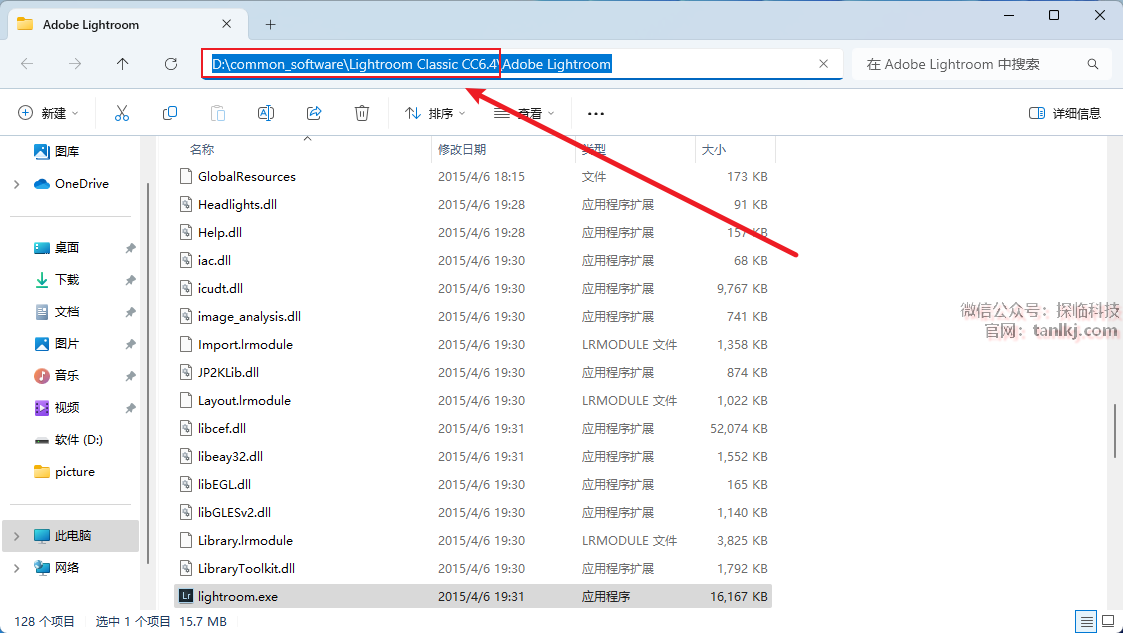This screenshot has height=633, width=1123.
Task: Go up one folder level
Action: click(x=123, y=64)
